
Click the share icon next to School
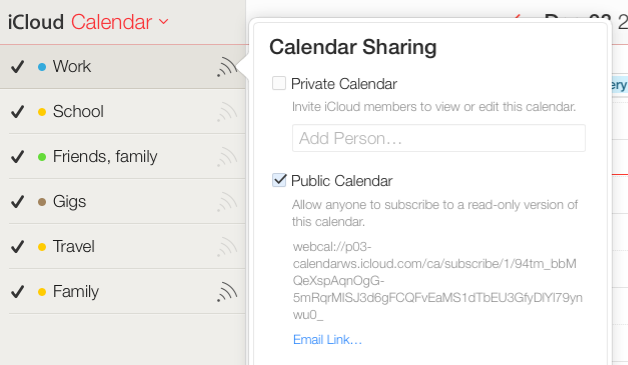[x=227, y=112]
